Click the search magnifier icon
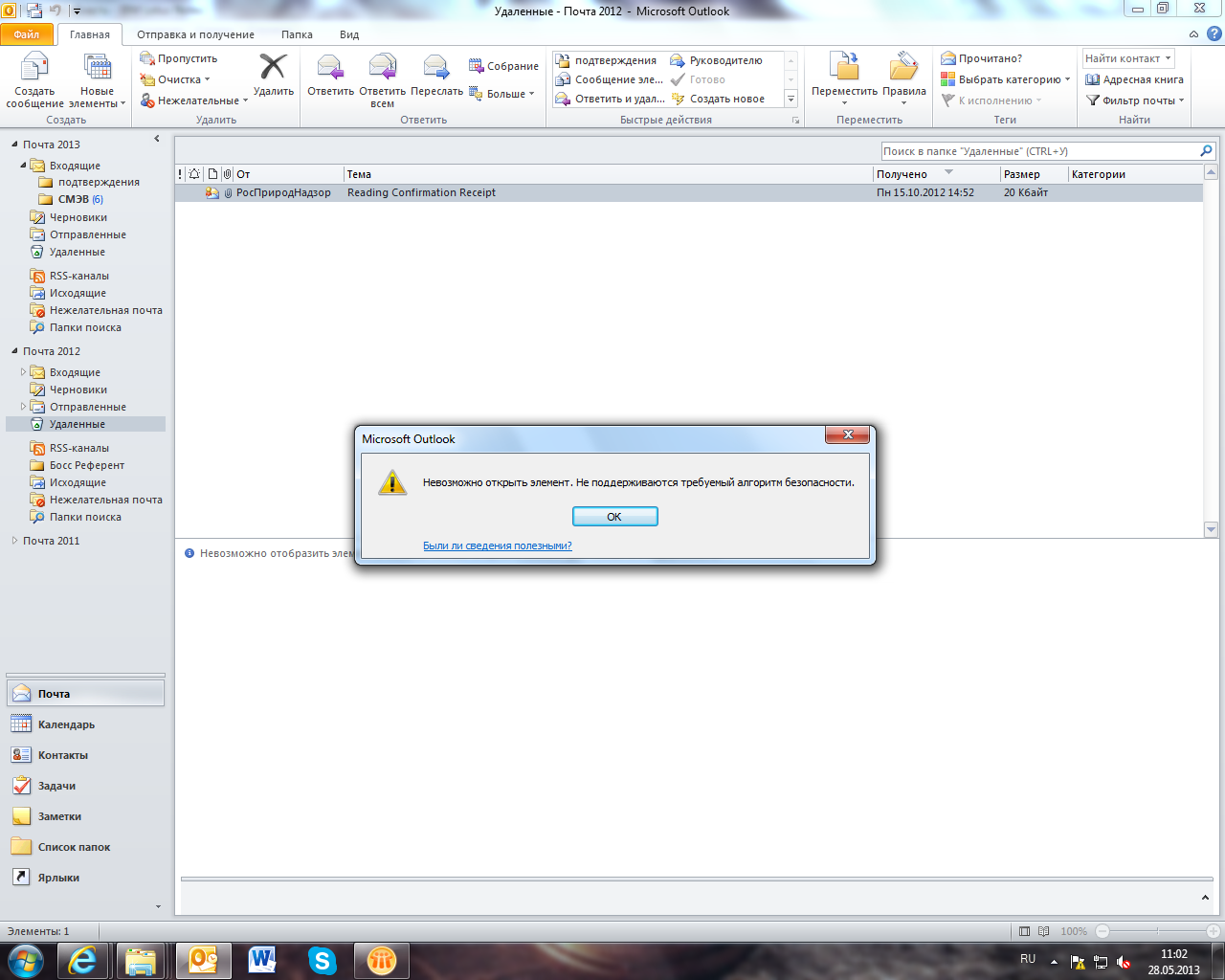 tap(1206, 151)
